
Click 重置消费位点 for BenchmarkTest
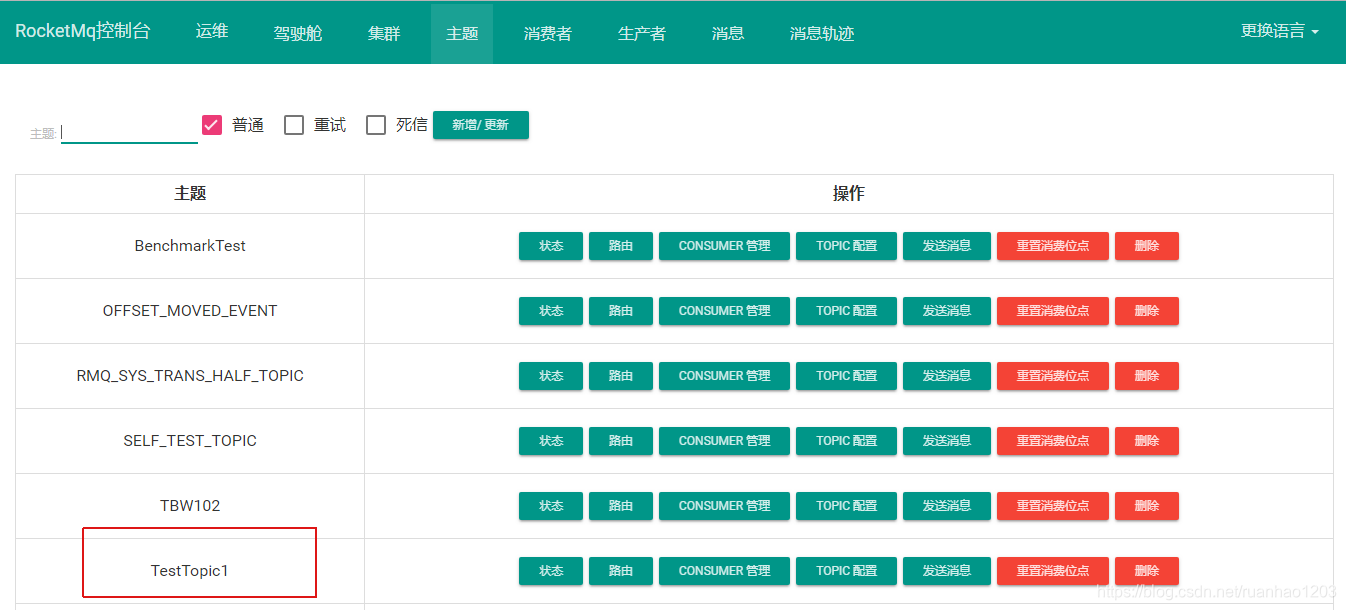coord(1053,246)
